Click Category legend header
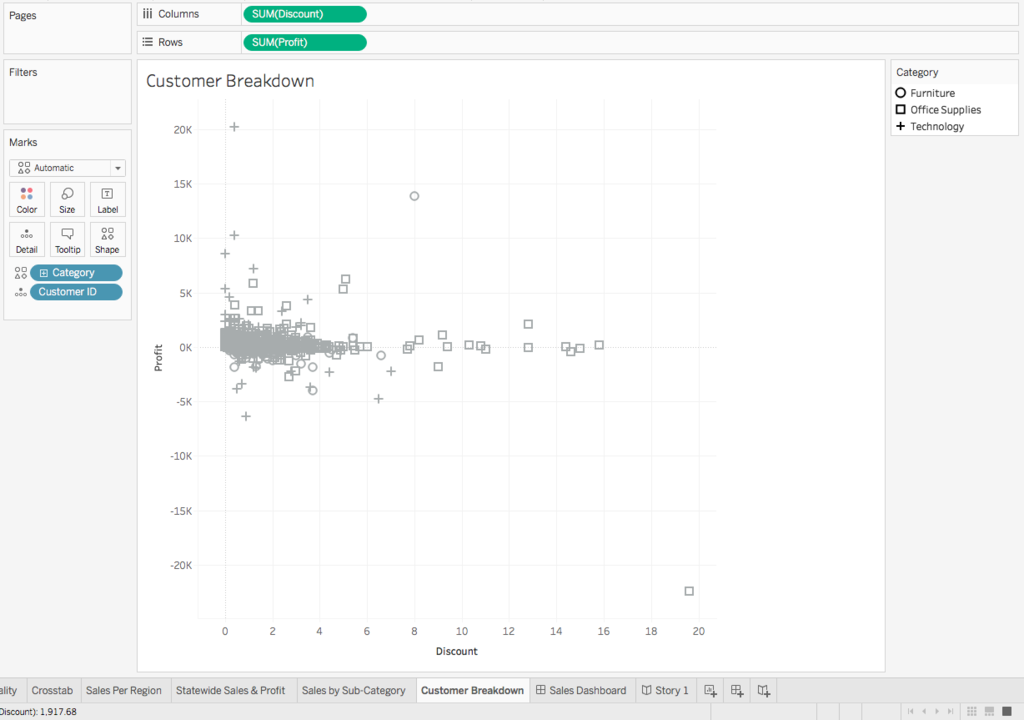1024x720 pixels. pos(917,72)
